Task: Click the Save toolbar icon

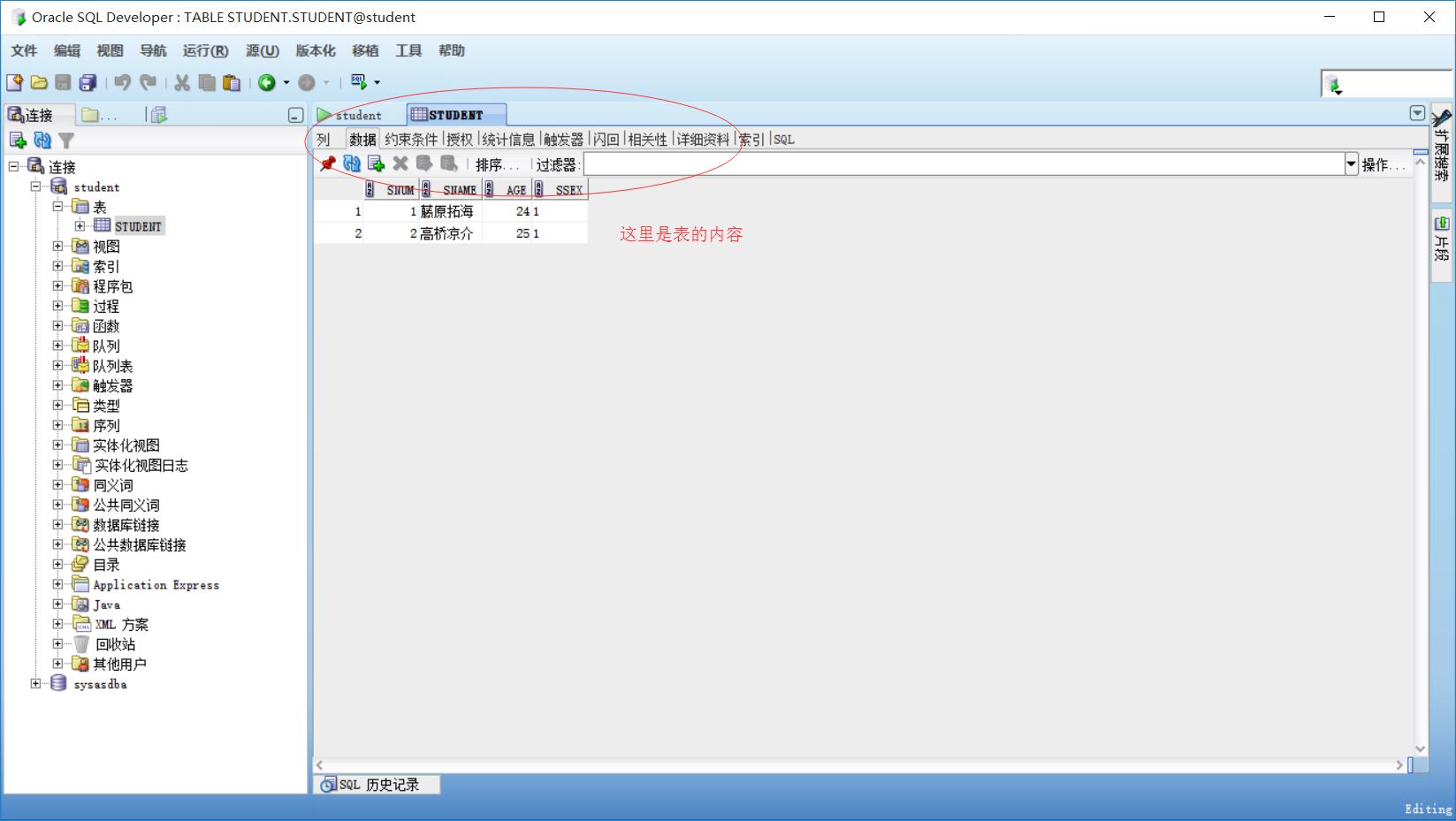Action: [x=63, y=82]
